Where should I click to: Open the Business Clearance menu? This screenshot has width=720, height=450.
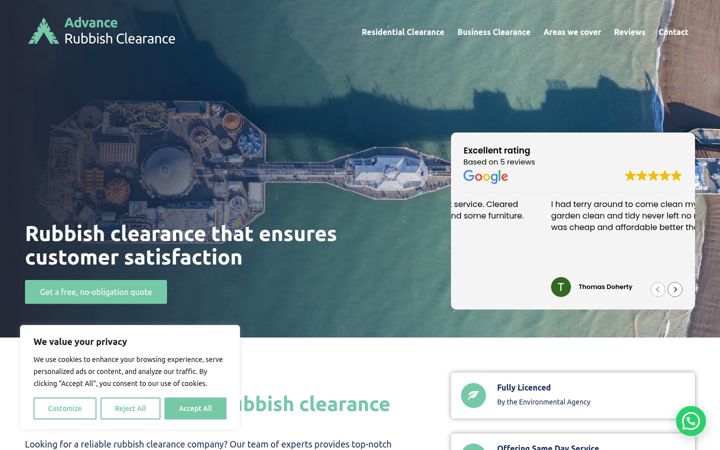(494, 32)
